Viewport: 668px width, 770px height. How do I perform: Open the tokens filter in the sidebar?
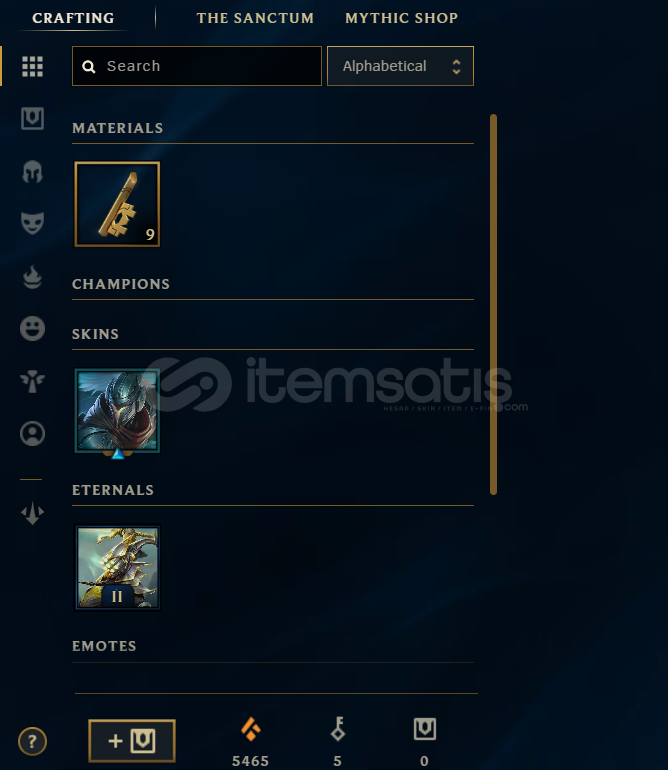32,513
